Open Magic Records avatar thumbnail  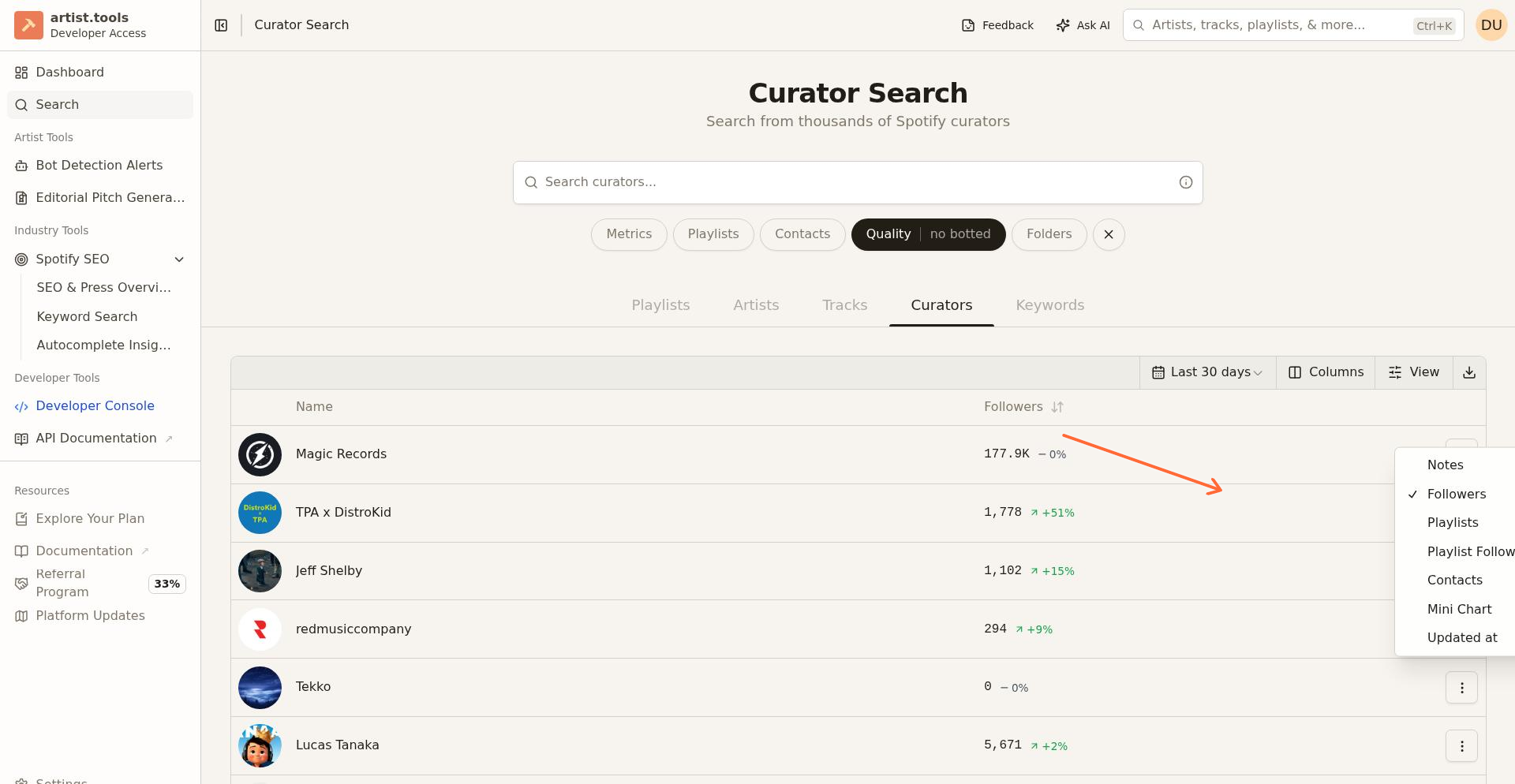260,454
